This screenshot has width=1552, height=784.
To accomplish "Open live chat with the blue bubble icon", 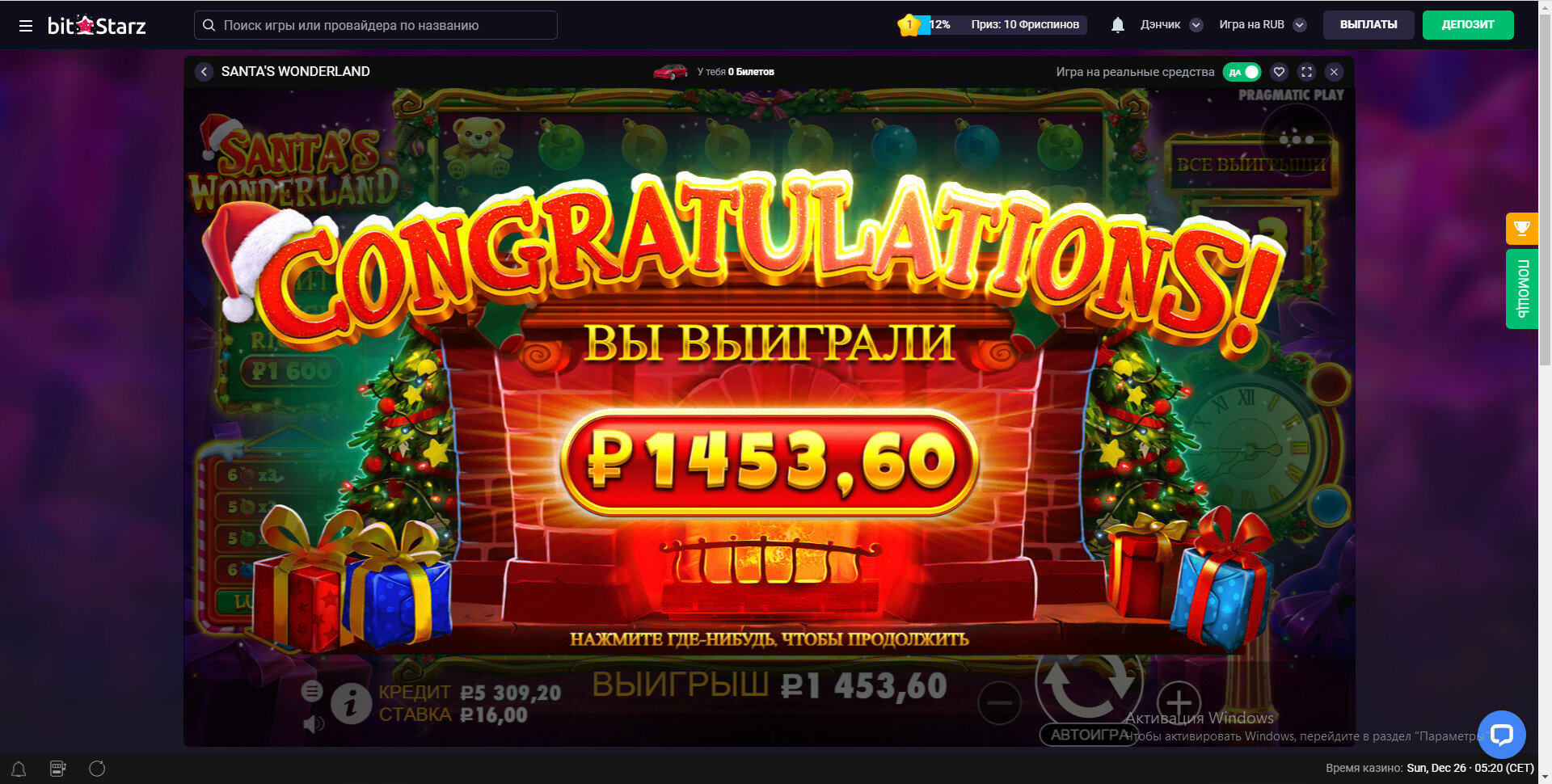I will 1501,735.
